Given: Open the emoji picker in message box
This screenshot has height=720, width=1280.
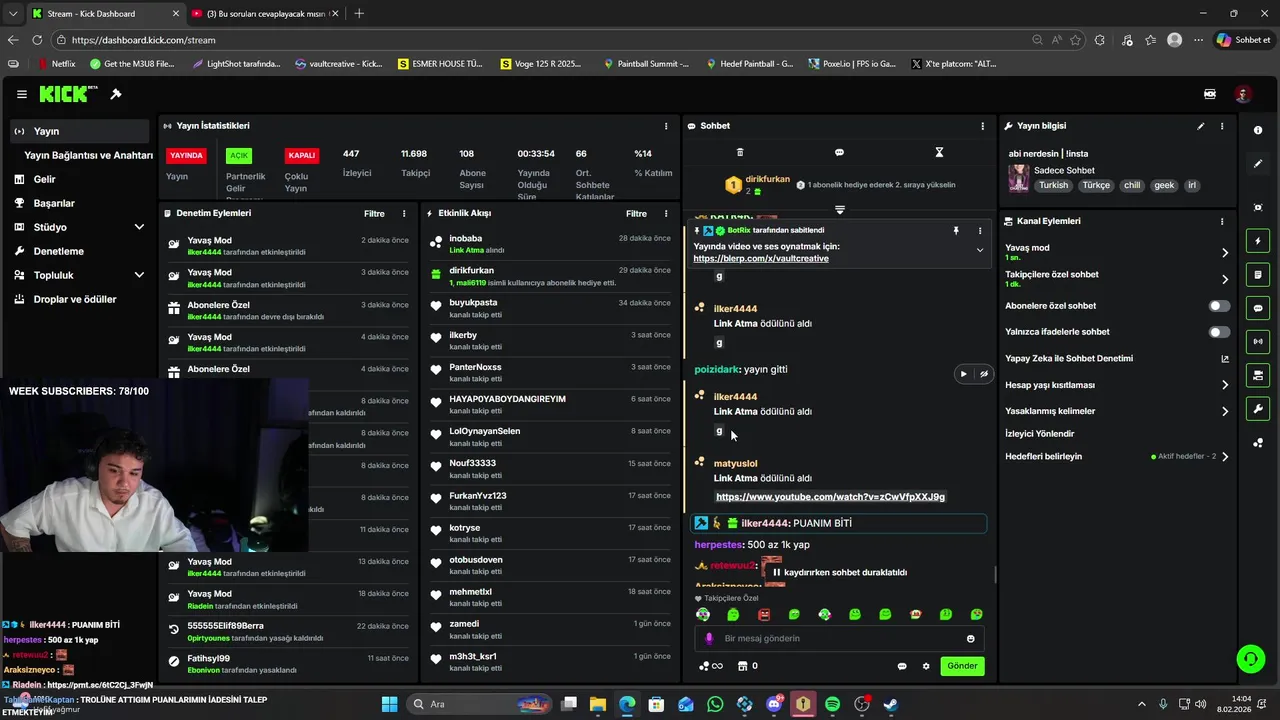Looking at the screenshot, I should (970, 639).
